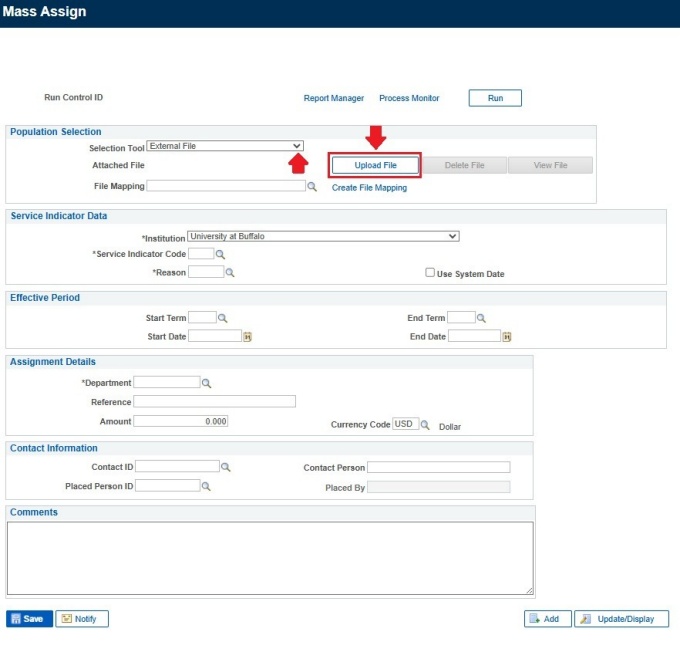Viewport: 680px width, 669px height.
Task: Expand the Institution dropdown
Action: click(x=323, y=236)
